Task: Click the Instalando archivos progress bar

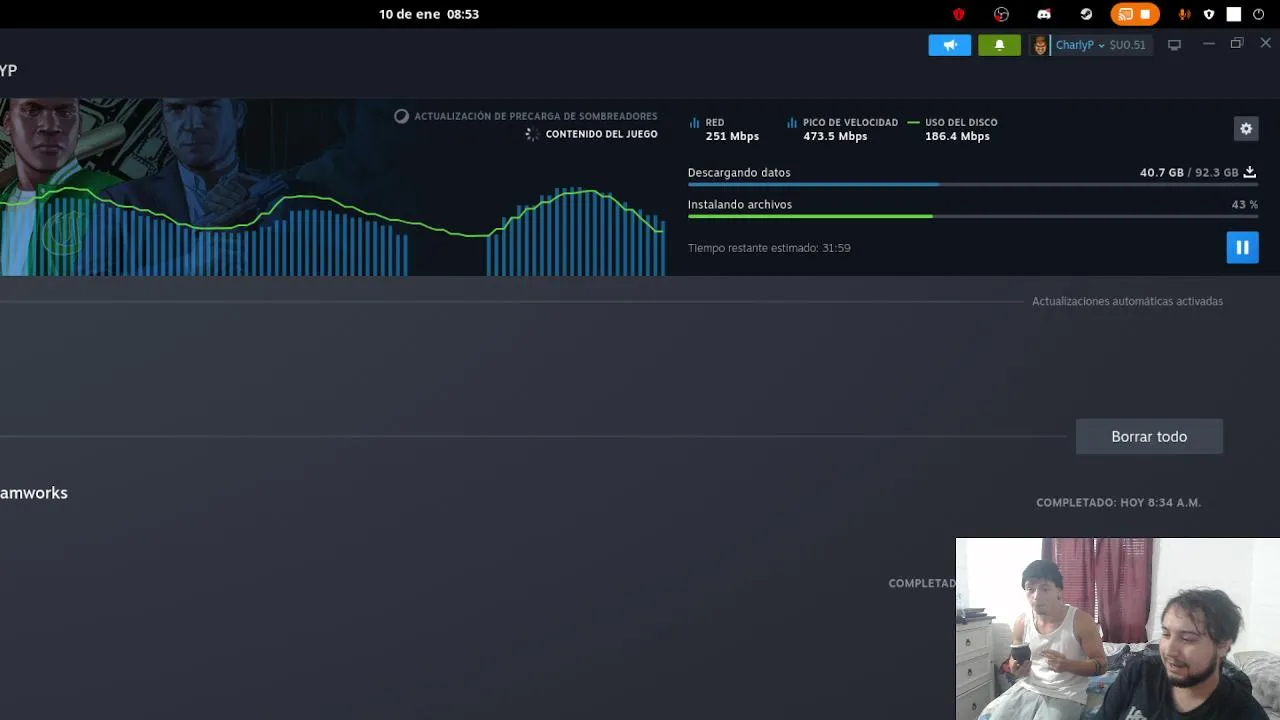Action: [x=972, y=216]
